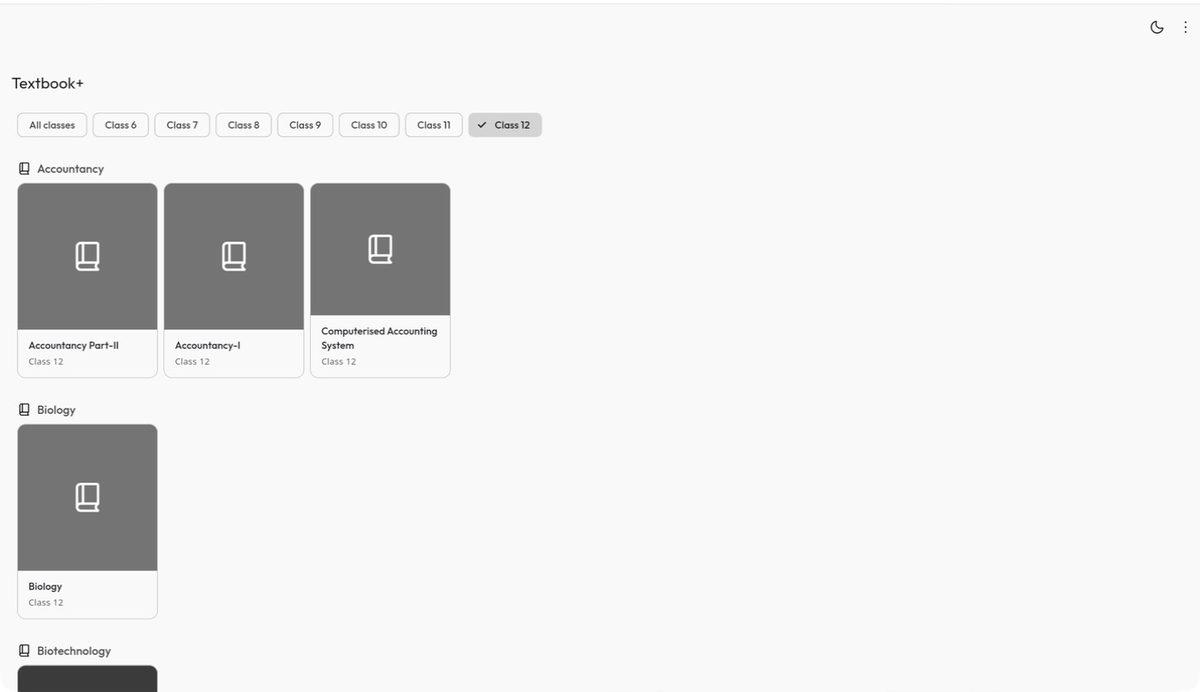The image size is (1200, 692).
Task: Select the Biotechnology section heading
Action: [74, 651]
